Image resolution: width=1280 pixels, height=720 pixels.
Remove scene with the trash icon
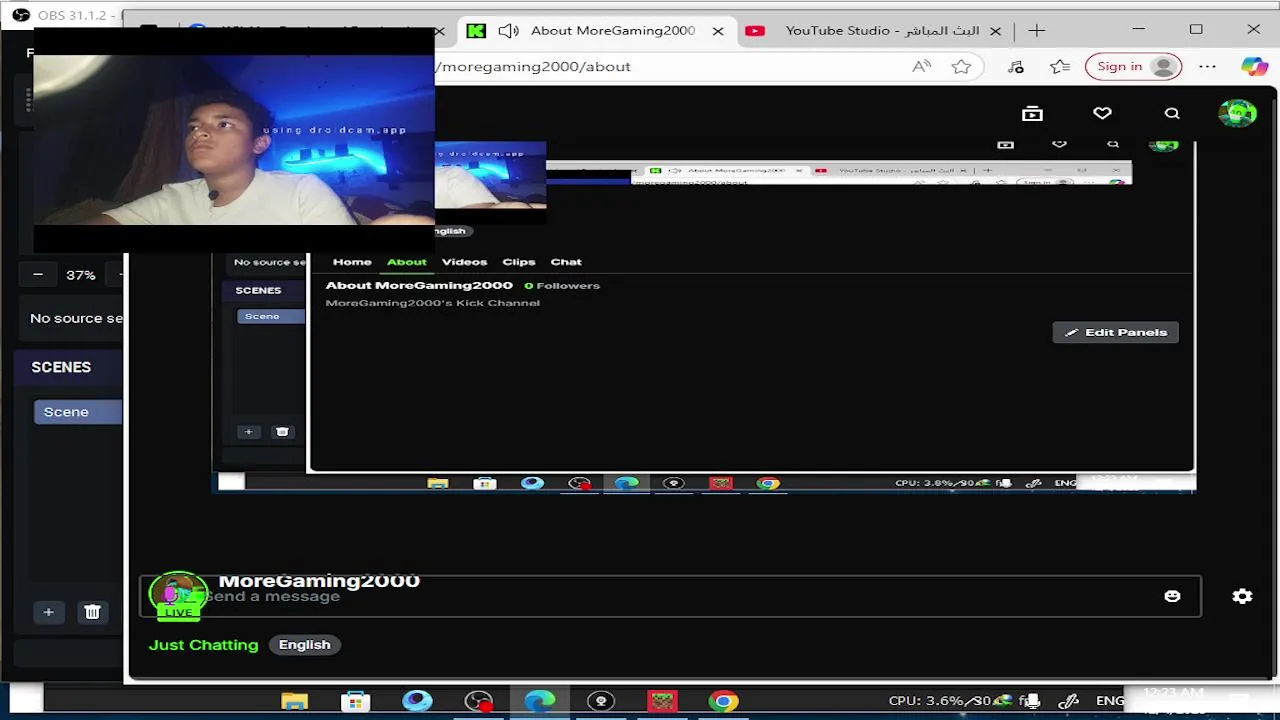92,612
